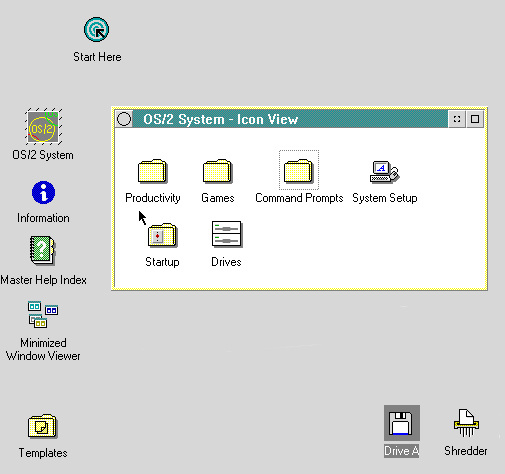Screen dimensions: 505x474
Task: Click the Drive A label text
Action: 401,451
